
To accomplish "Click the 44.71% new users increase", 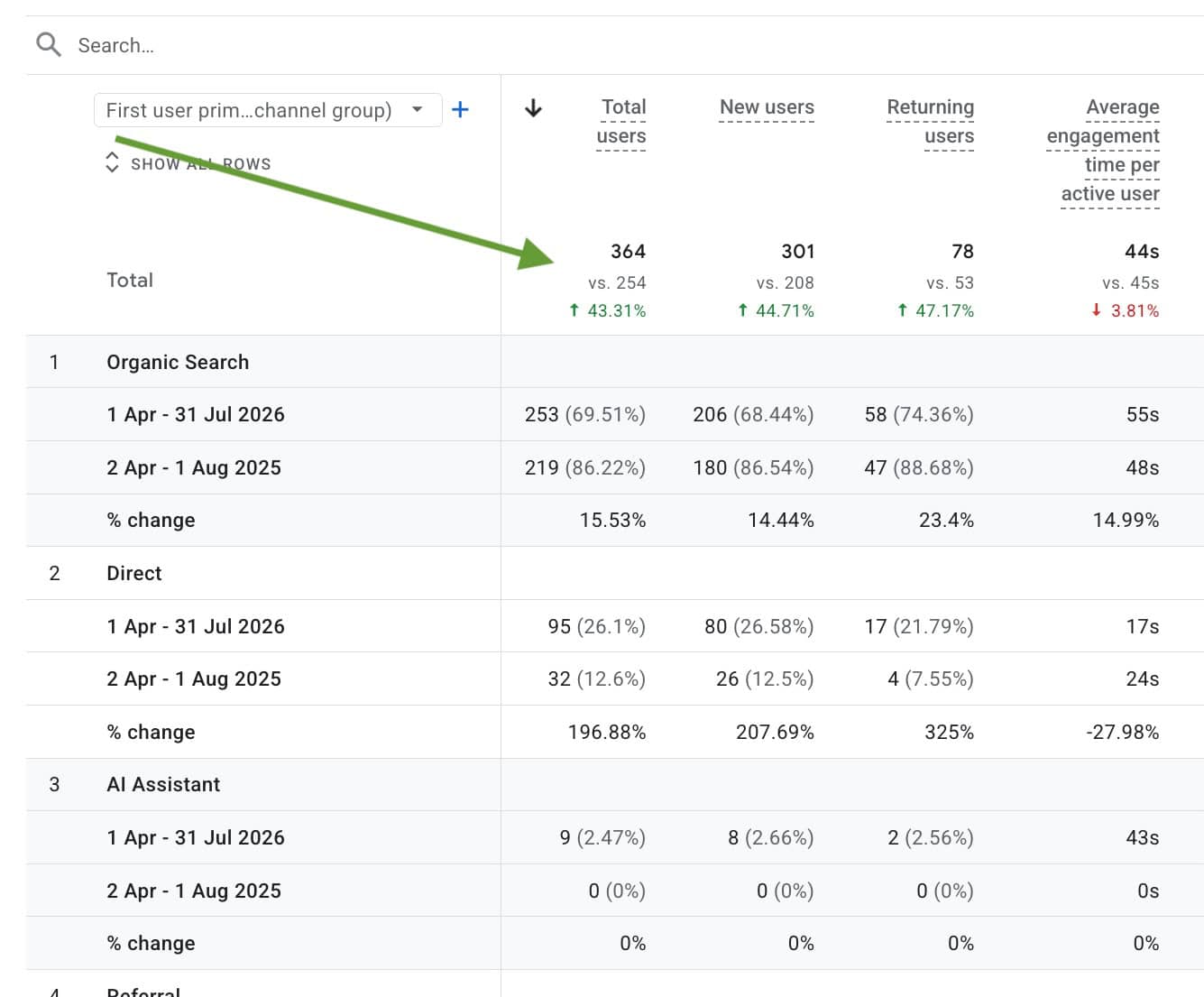I will click(776, 310).
